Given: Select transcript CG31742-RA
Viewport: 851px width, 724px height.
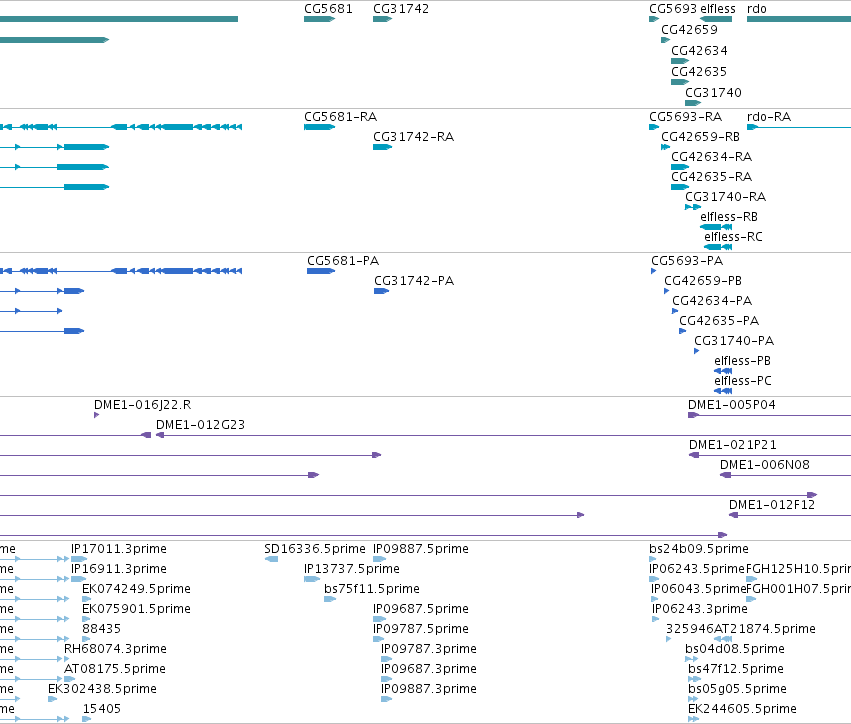Looking at the screenshot, I should tap(414, 137).
